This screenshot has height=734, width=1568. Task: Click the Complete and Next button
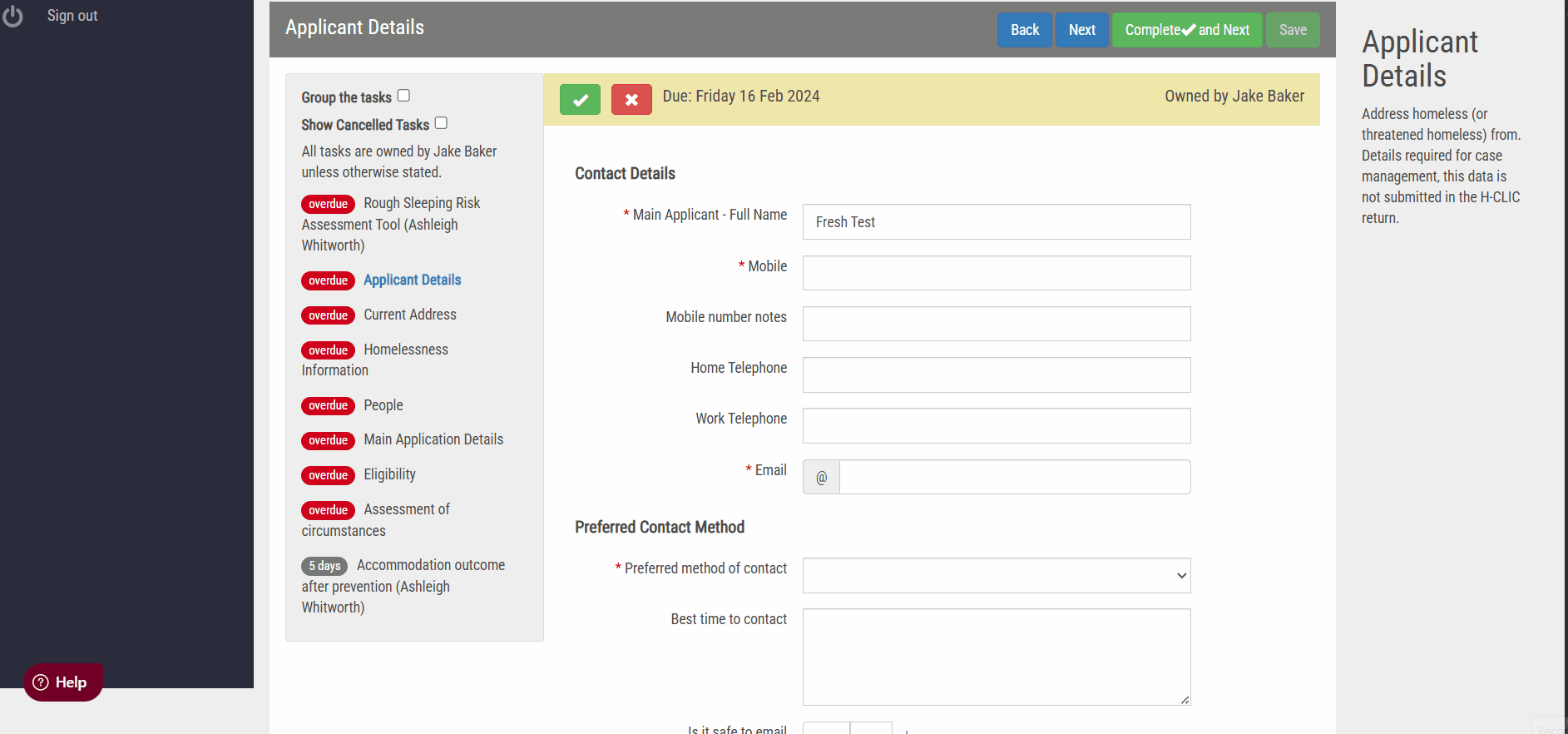[x=1187, y=30]
